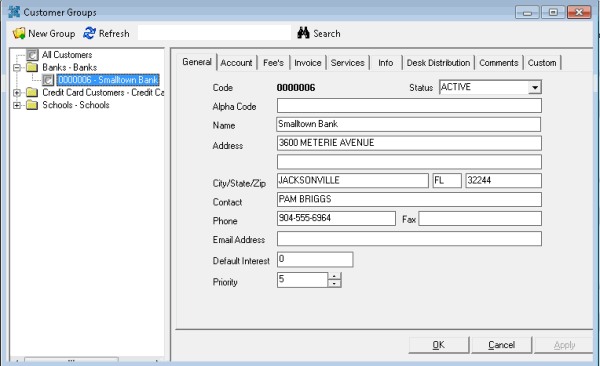Click the Apply button
Screen dimensions: 600x366
click(x=564, y=345)
